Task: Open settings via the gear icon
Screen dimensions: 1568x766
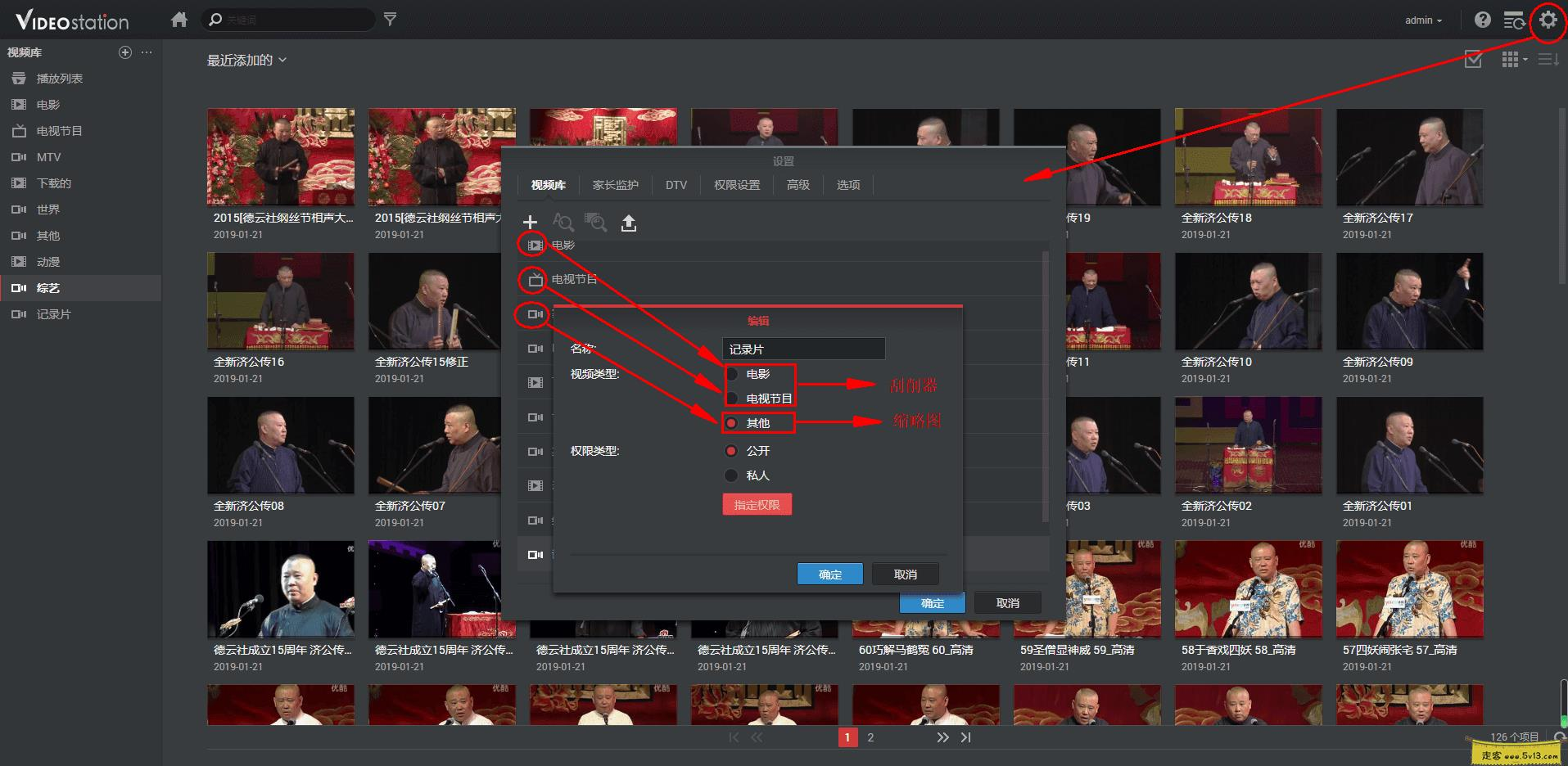Action: tap(1547, 20)
